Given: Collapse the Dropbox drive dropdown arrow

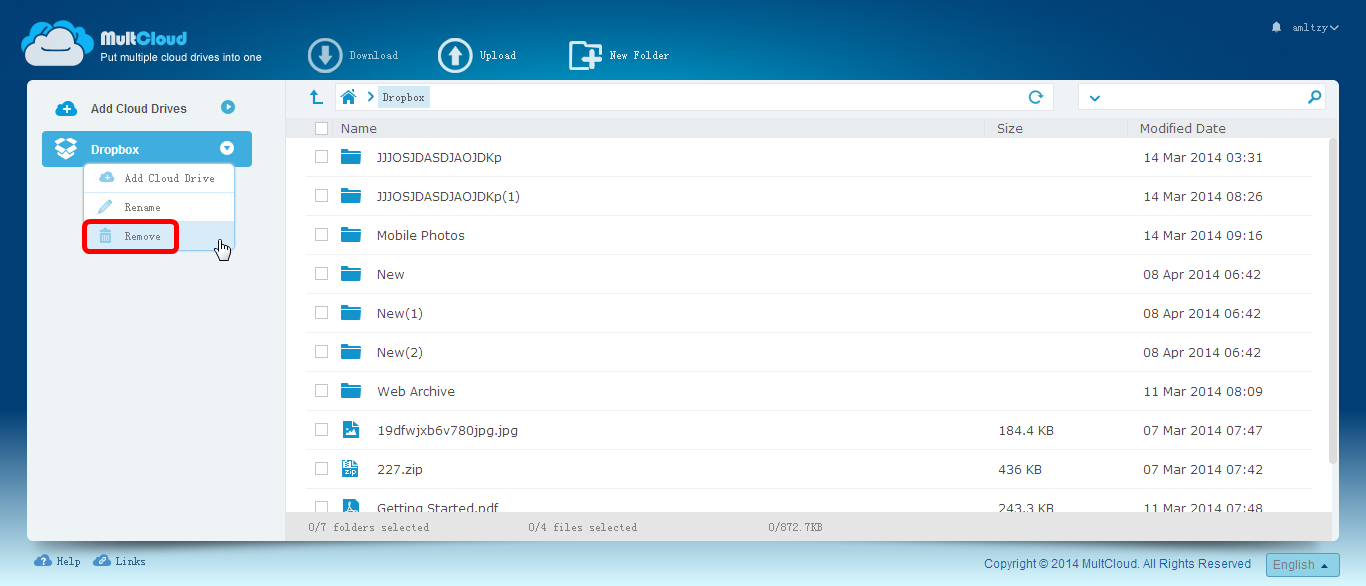Looking at the screenshot, I should pyautogui.click(x=227, y=149).
